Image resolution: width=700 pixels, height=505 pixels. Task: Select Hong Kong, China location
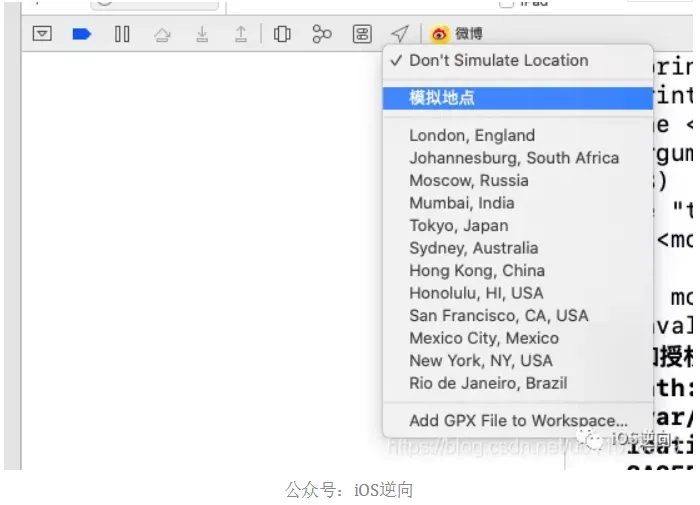518,271
